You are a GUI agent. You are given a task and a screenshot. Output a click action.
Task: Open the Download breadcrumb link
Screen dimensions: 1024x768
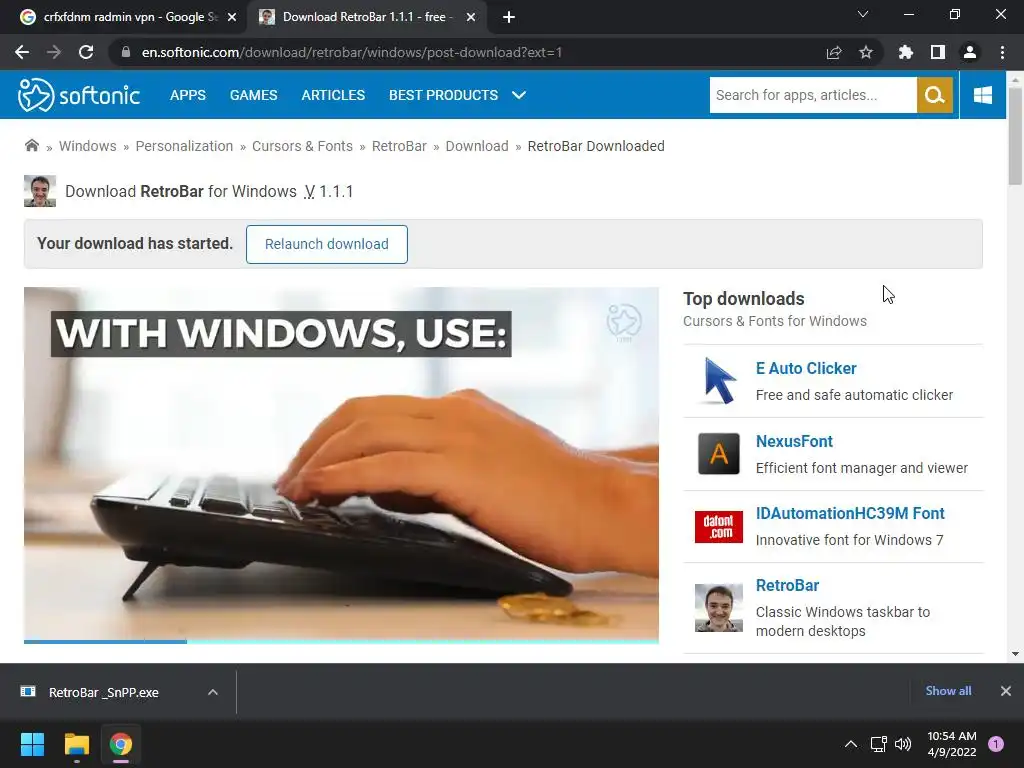click(x=477, y=146)
